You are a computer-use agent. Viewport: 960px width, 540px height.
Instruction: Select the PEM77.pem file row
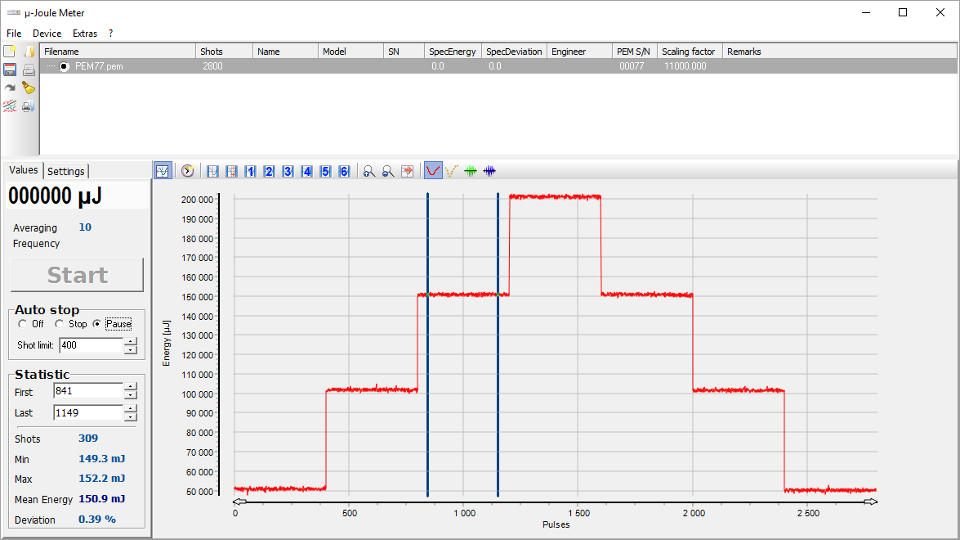(99, 66)
